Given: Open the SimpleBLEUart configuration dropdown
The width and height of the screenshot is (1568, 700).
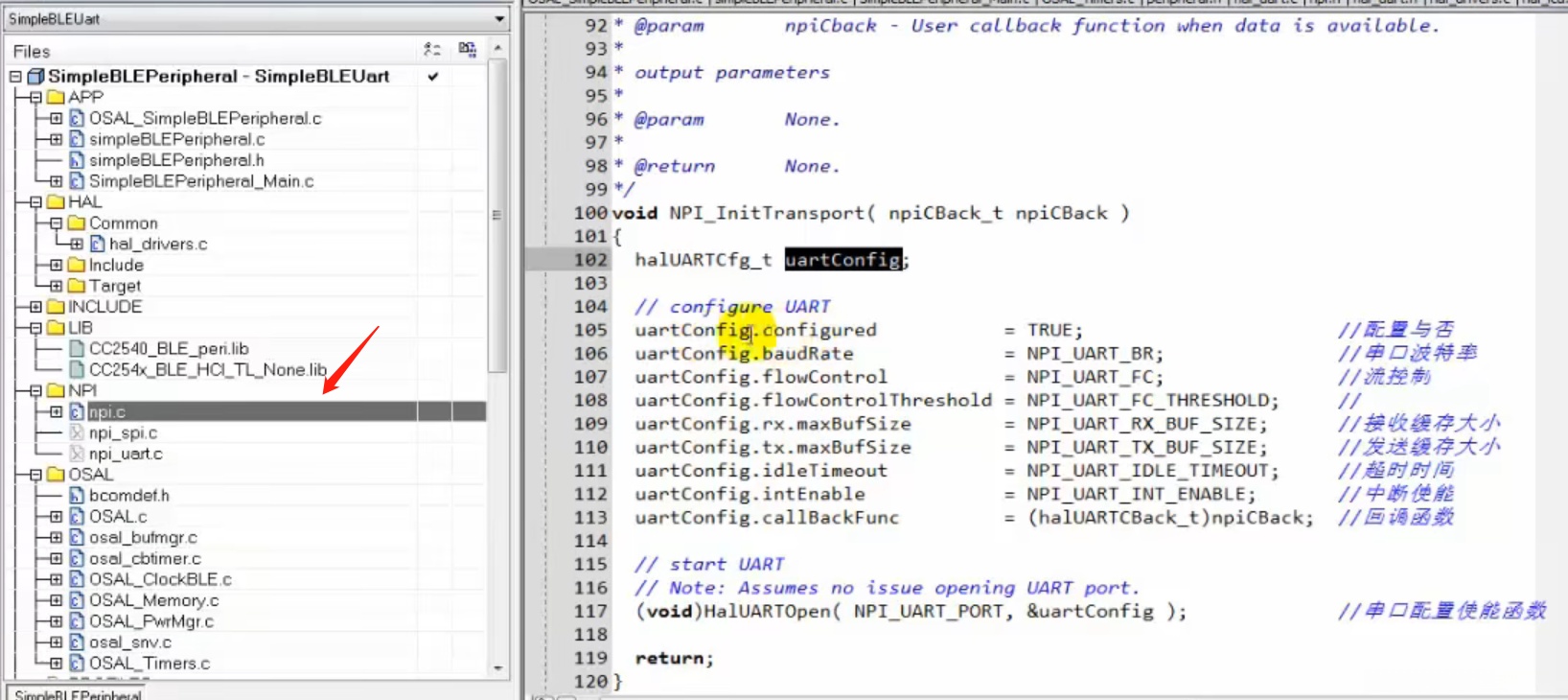Looking at the screenshot, I should tap(499, 18).
